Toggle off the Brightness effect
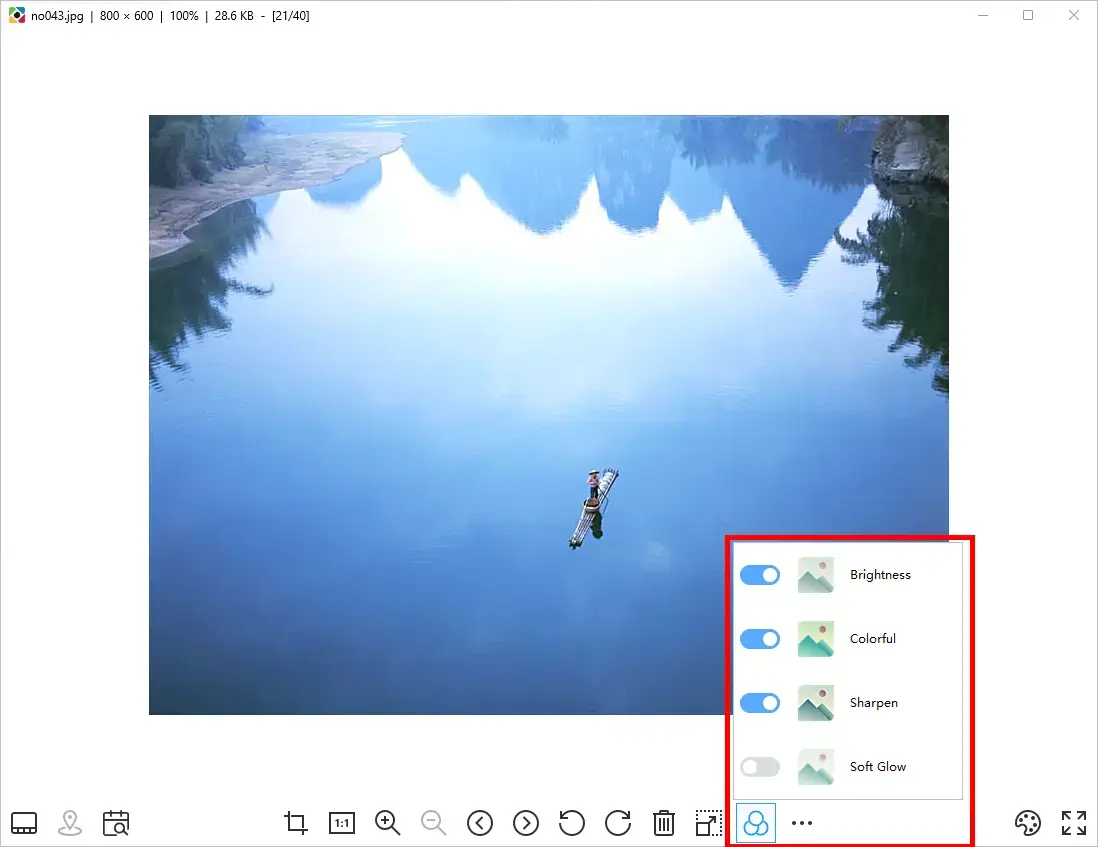The image size is (1098, 847). [760, 575]
